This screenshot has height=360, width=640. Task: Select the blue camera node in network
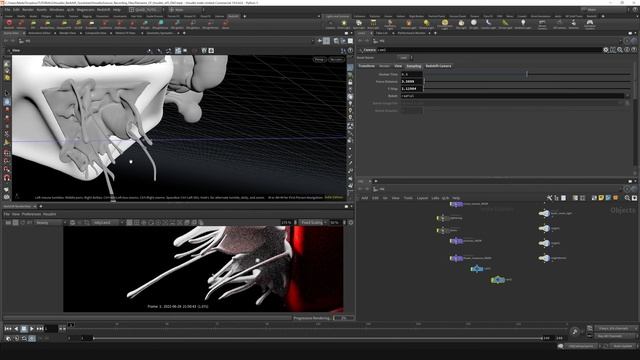477,269
